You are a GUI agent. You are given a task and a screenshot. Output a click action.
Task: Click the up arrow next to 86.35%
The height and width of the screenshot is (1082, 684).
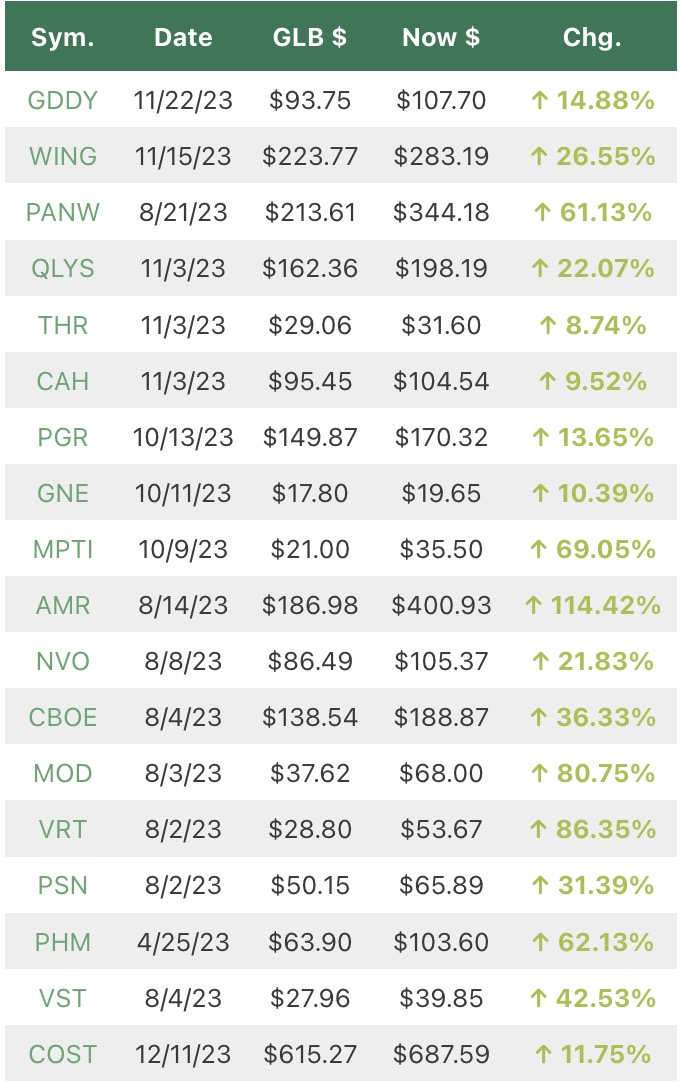tap(538, 829)
